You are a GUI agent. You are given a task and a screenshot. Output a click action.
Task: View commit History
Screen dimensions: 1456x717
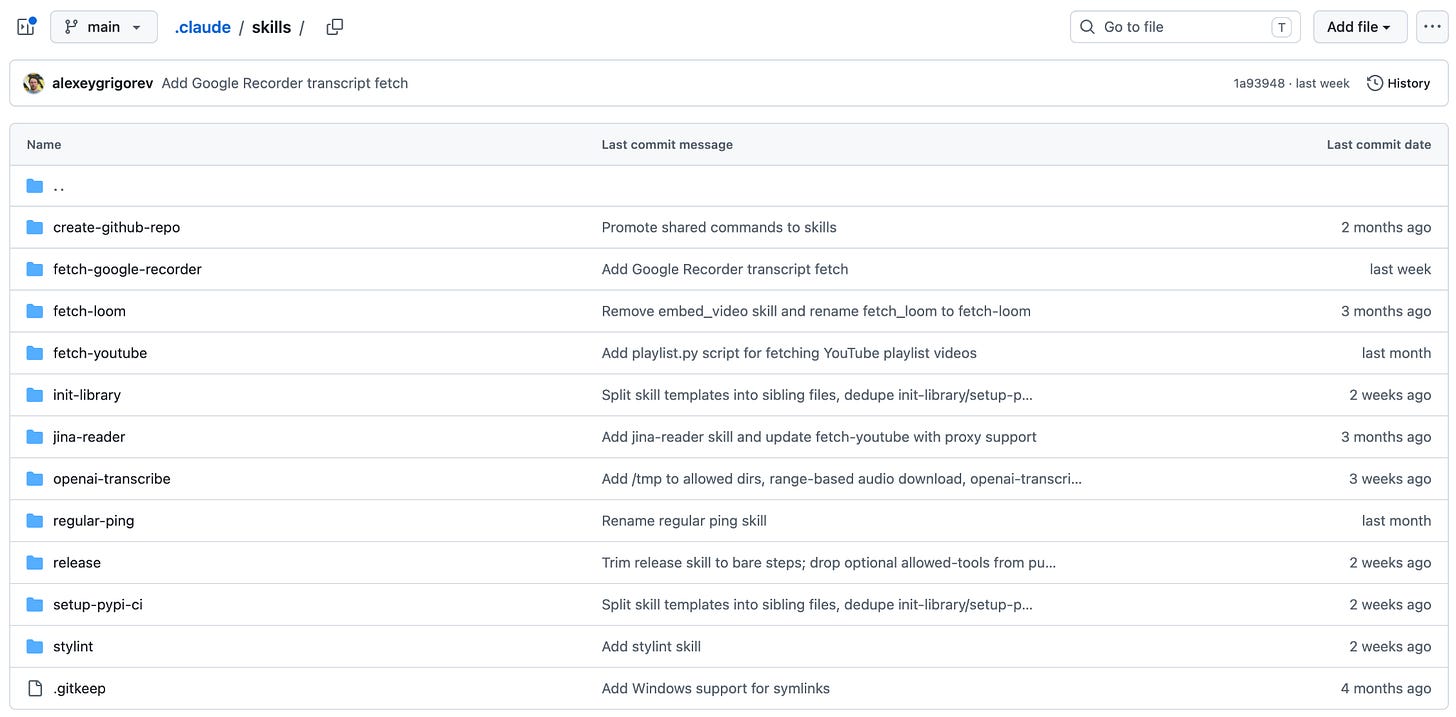pyautogui.click(x=1399, y=83)
